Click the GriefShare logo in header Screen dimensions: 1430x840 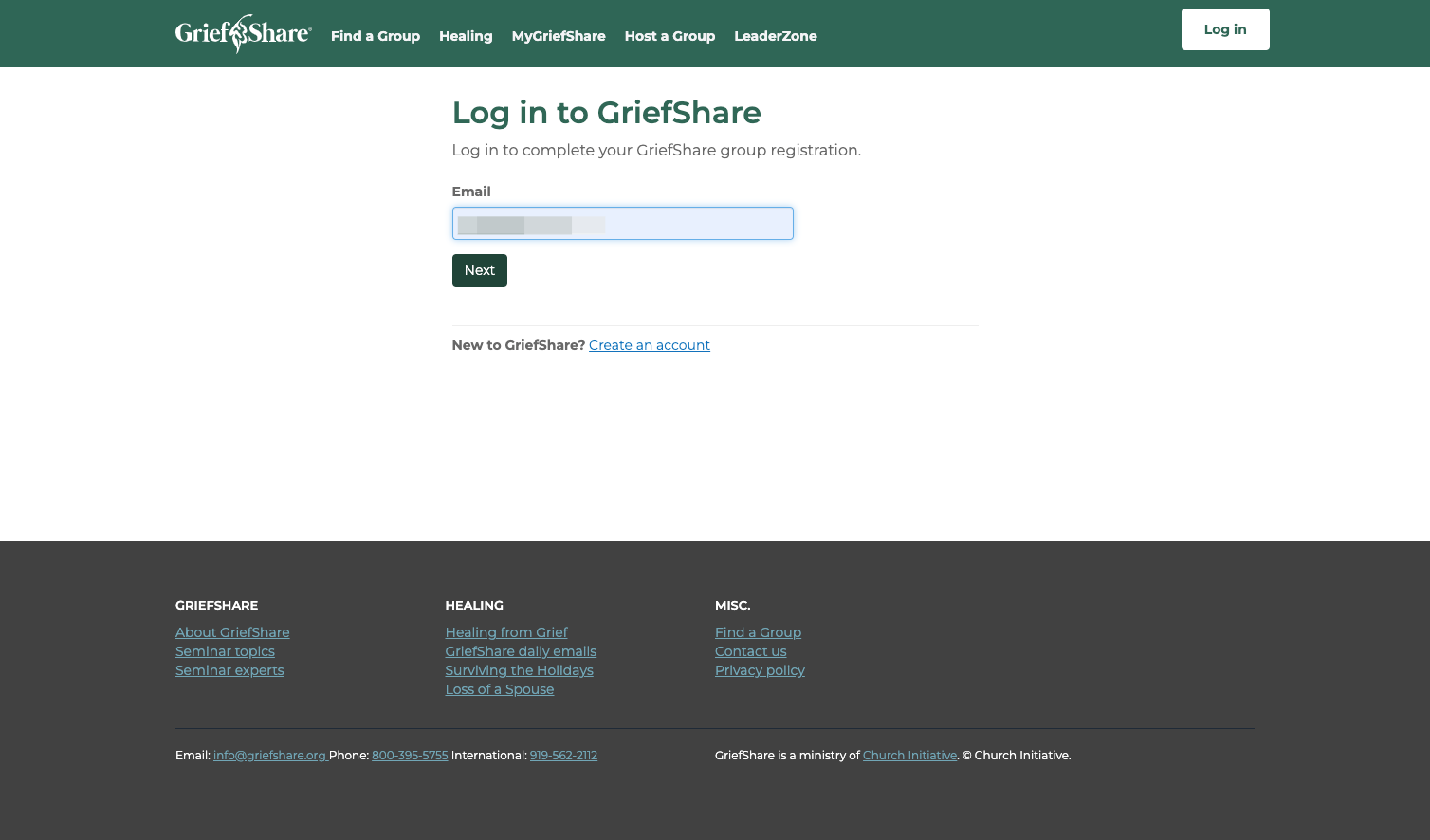coord(244,34)
